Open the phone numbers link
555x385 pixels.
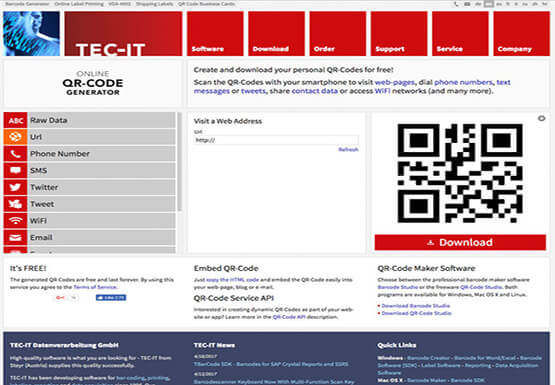(x=463, y=82)
